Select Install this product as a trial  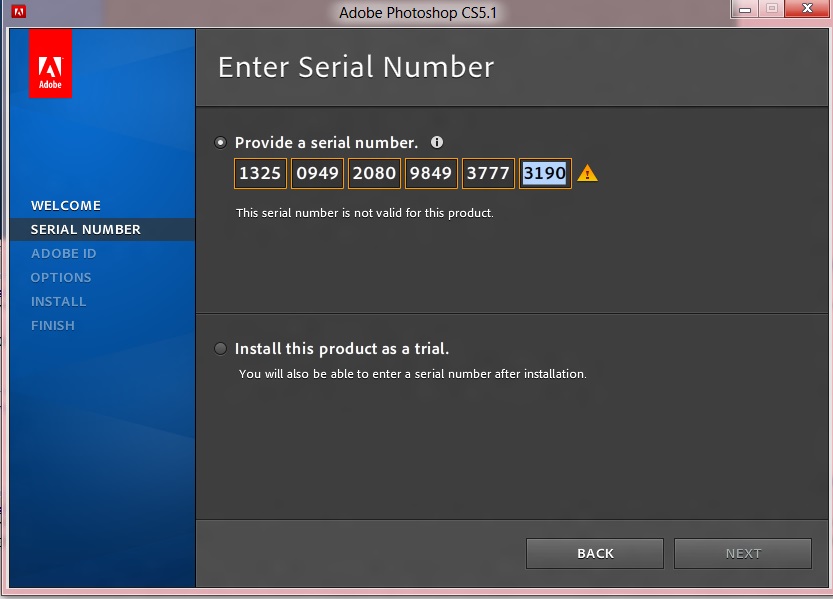[x=220, y=348]
